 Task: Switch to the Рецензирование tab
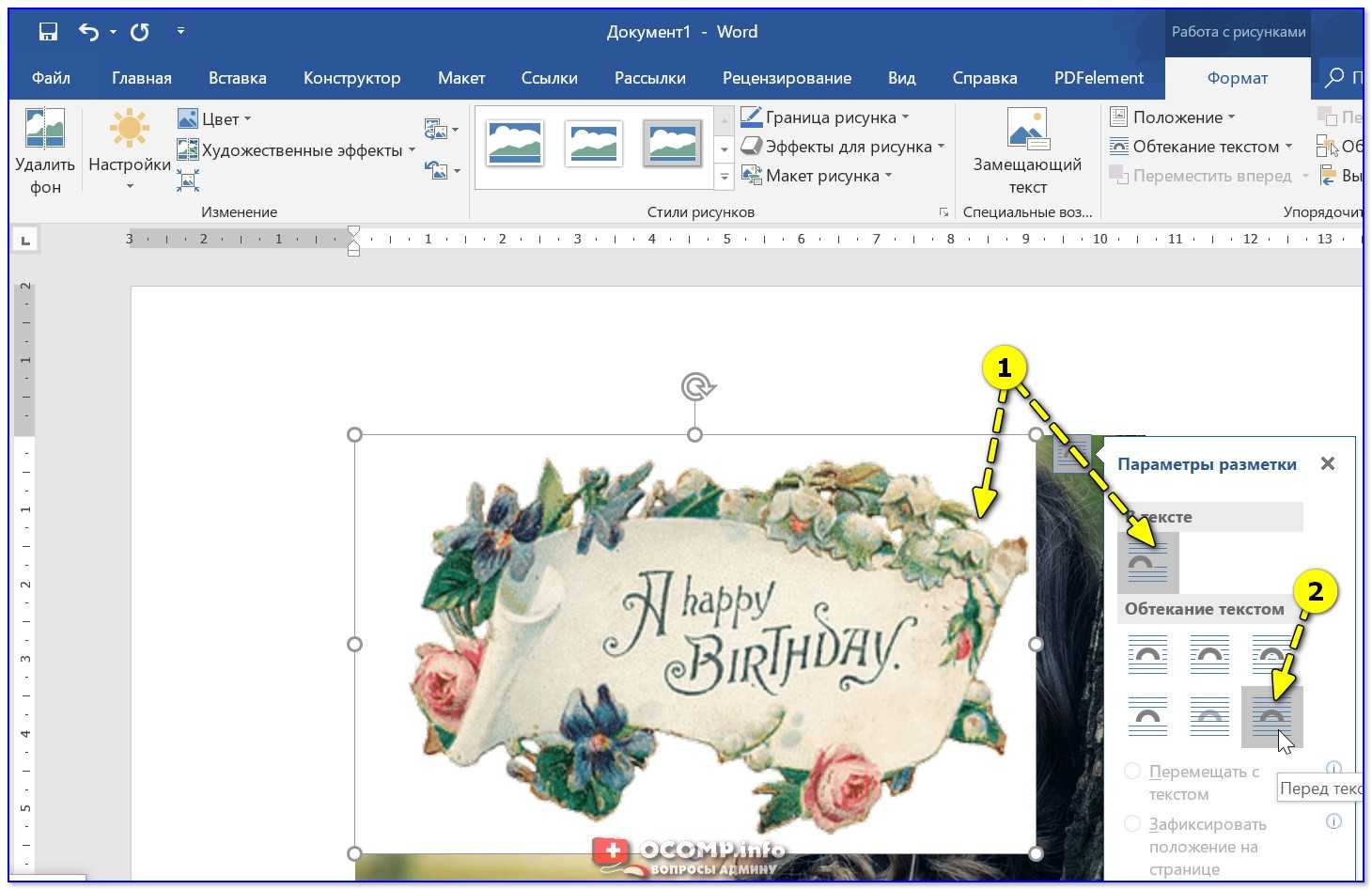[x=787, y=78]
